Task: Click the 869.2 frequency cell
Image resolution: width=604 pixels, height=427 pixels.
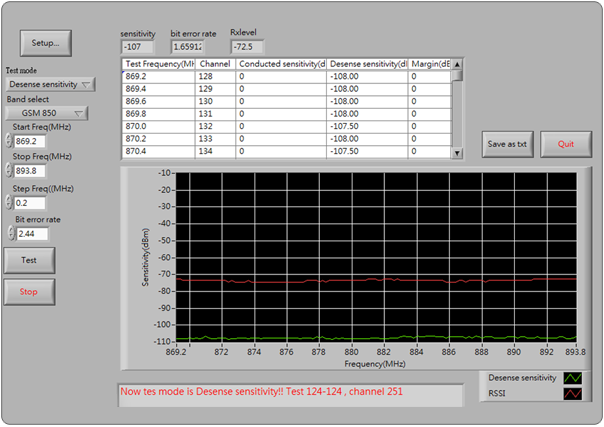Action: pos(159,77)
